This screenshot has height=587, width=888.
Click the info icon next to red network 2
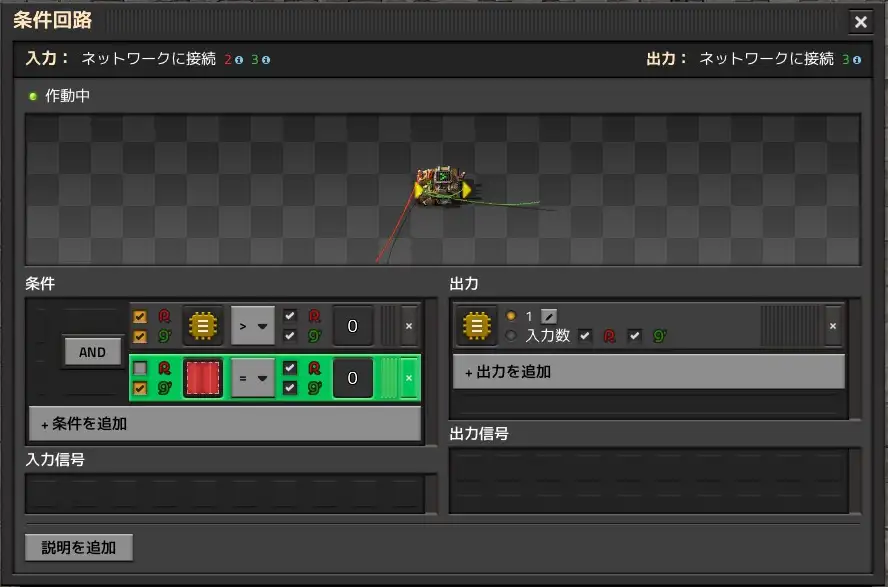pyautogui.click(x=239, y=60)
